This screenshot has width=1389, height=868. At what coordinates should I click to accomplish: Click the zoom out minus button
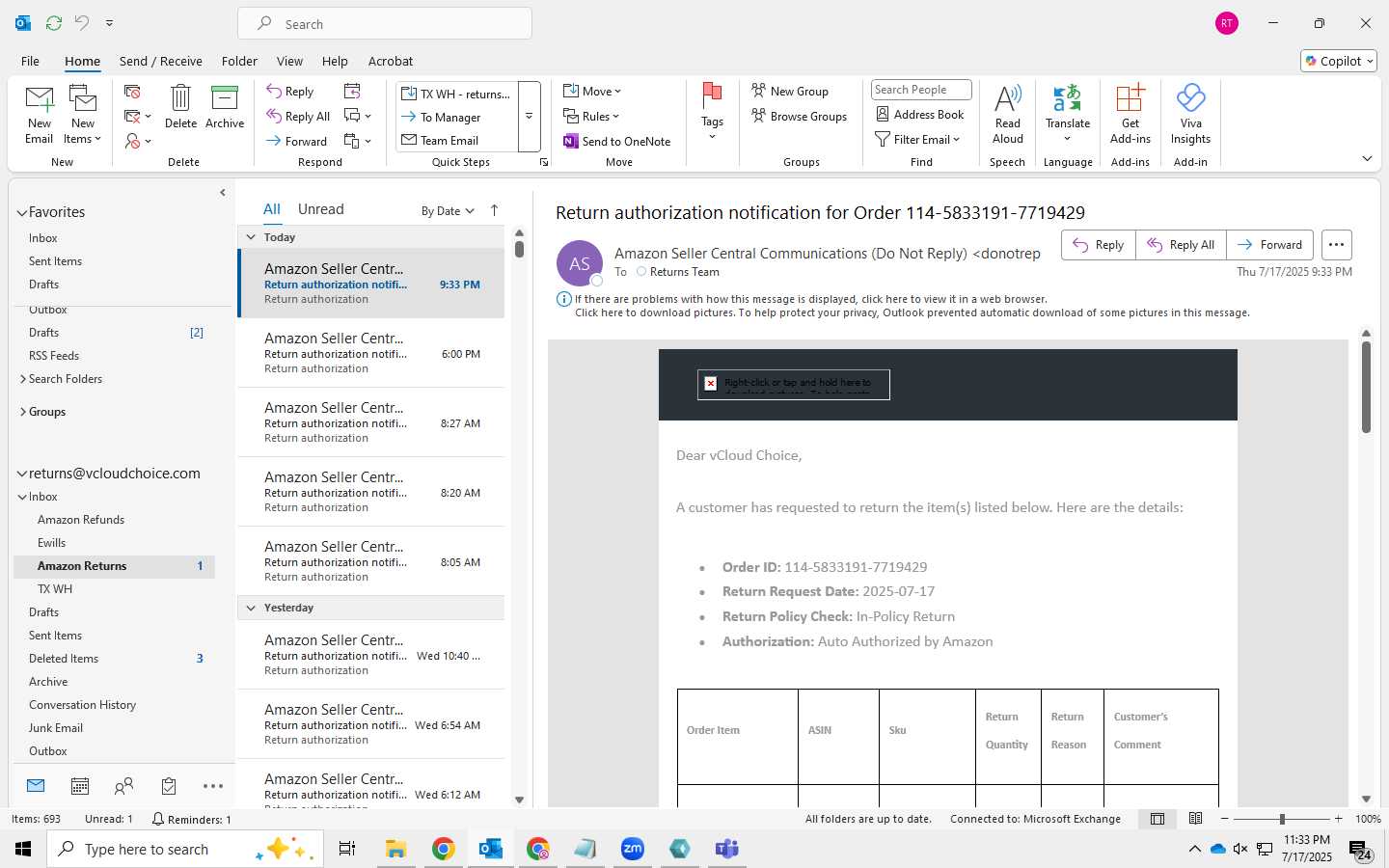pyautogui.click(x=1225, y=819)
